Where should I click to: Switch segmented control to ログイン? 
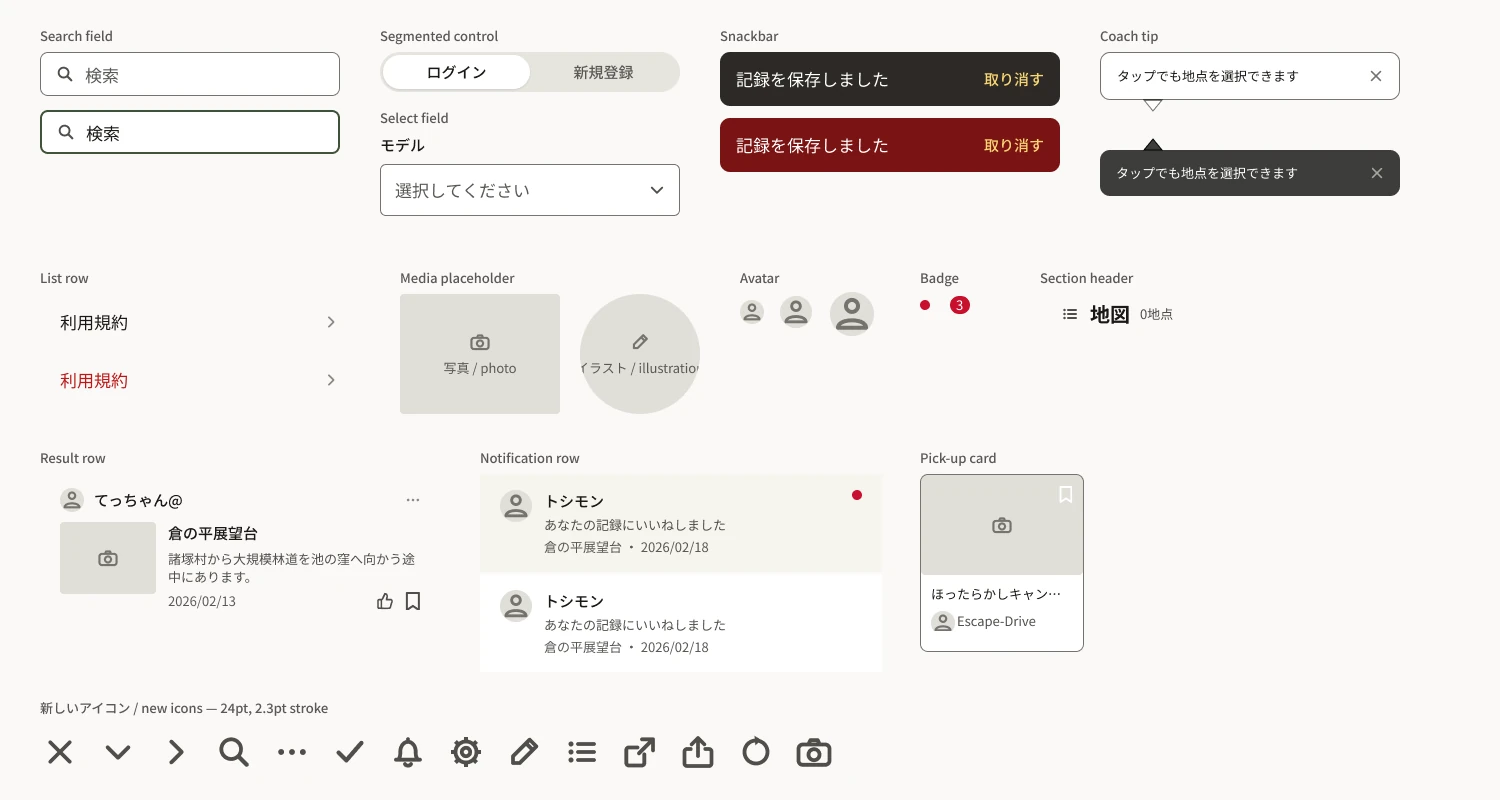coord(456,72)
